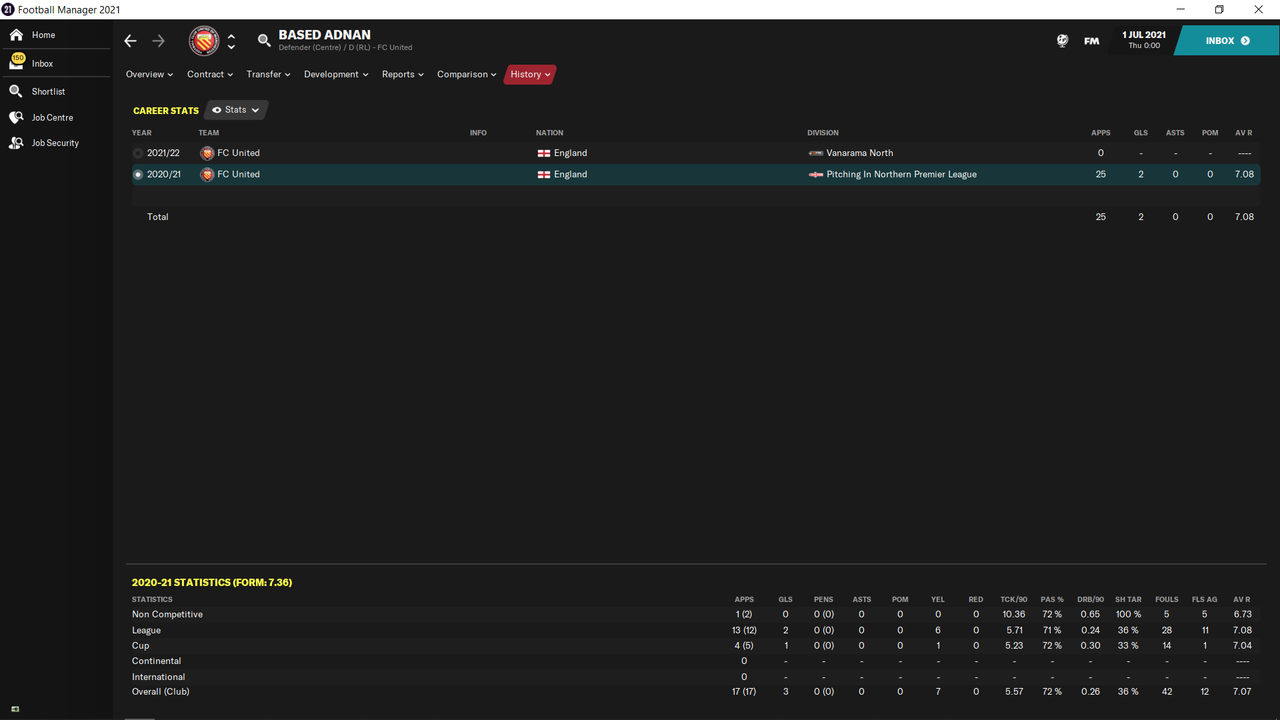Image resolution: width=1280 pixels, height=720 pixels.
Task: Click the GLS column header in career table
Action: [x=1140, y=133]
